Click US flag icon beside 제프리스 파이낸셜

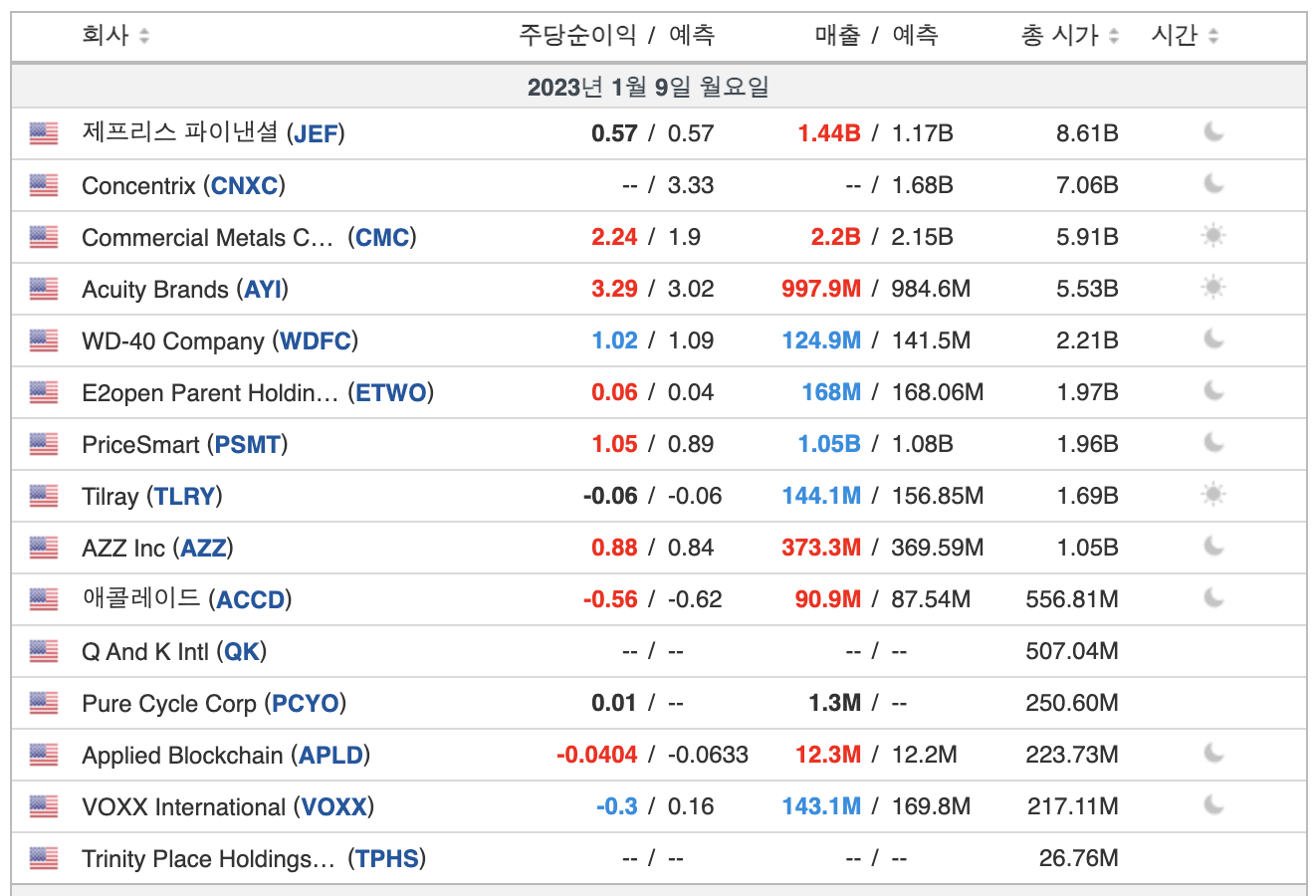[x=44, y=133]
